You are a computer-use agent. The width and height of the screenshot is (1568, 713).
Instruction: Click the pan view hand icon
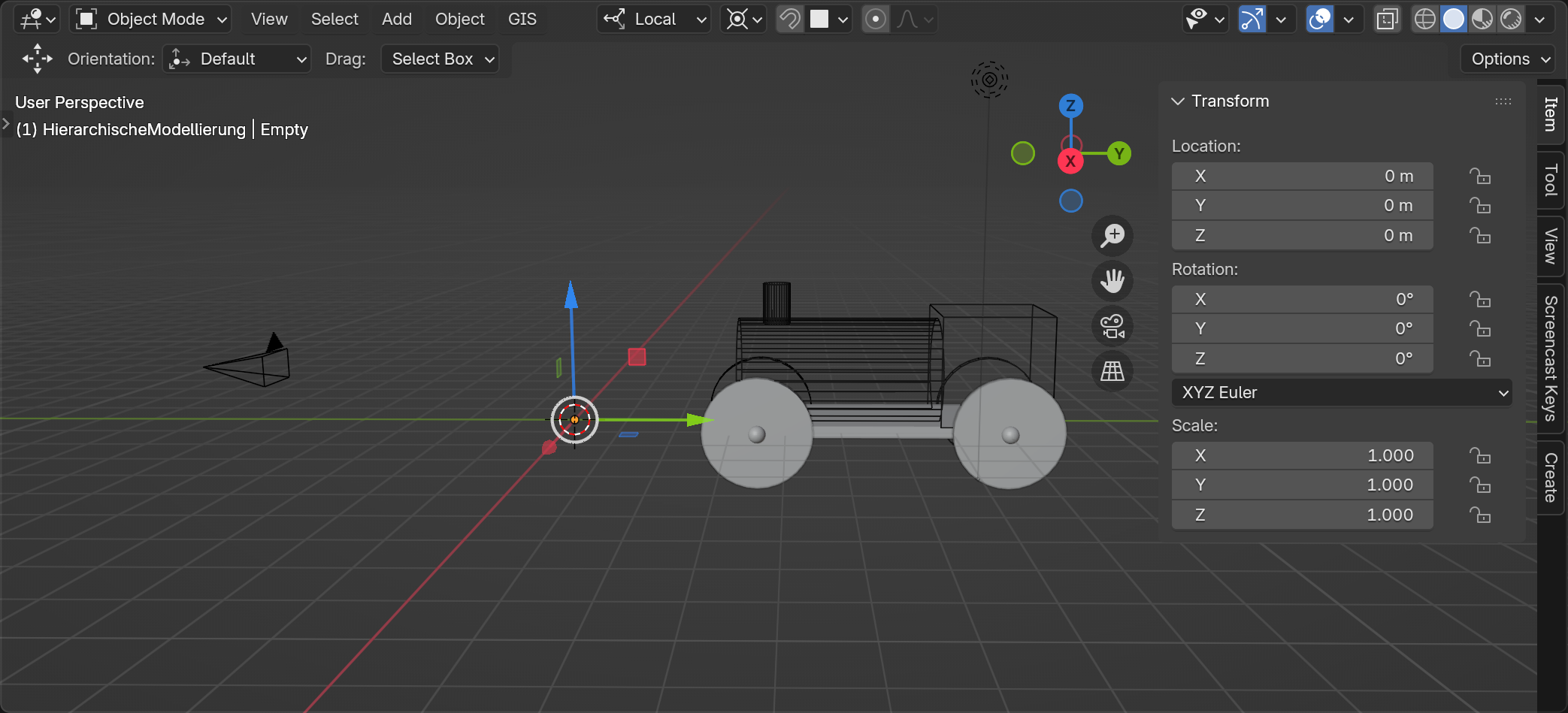click(x=1112, y=281)
